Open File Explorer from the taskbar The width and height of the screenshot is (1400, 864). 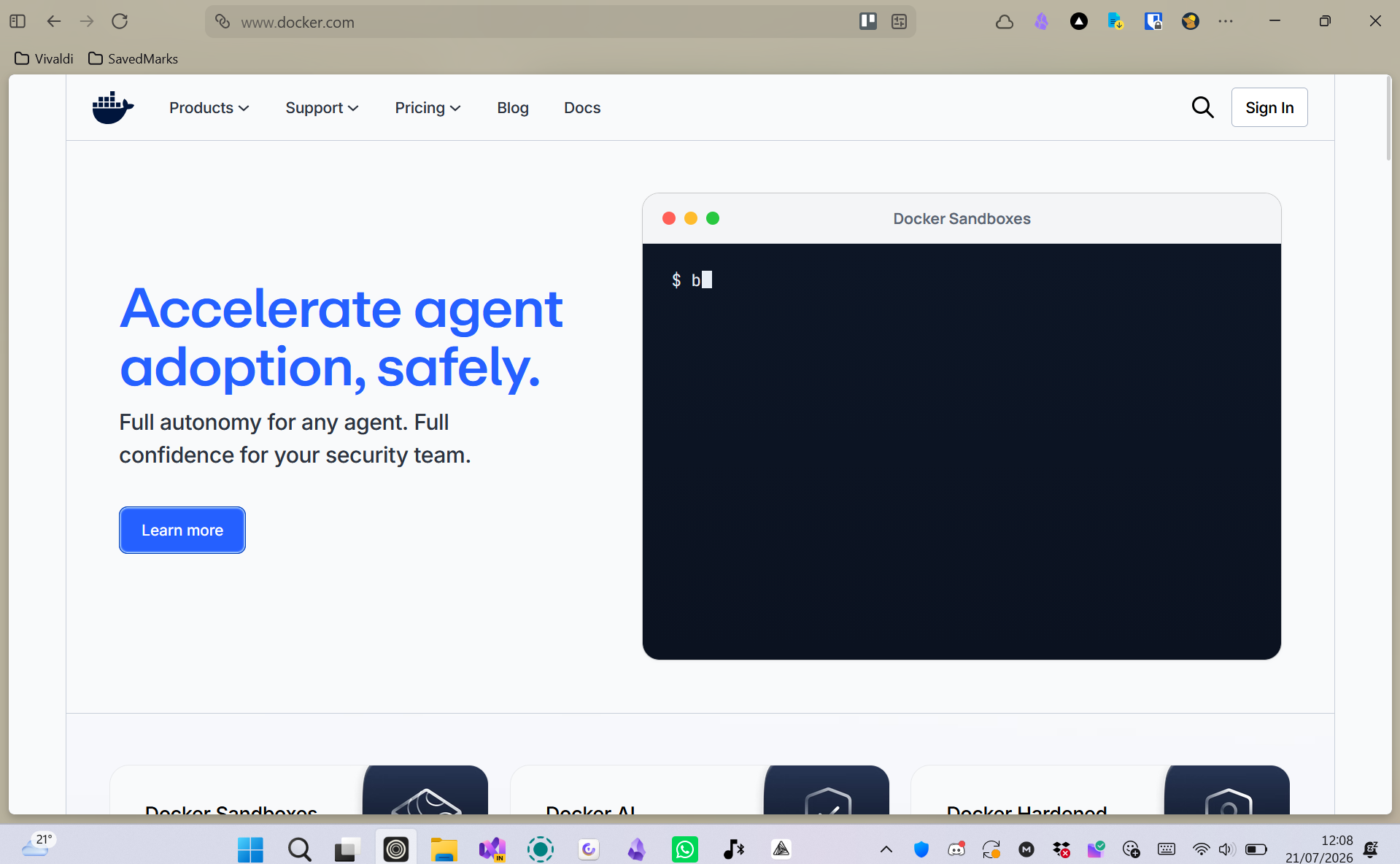(x=444, y=849)
